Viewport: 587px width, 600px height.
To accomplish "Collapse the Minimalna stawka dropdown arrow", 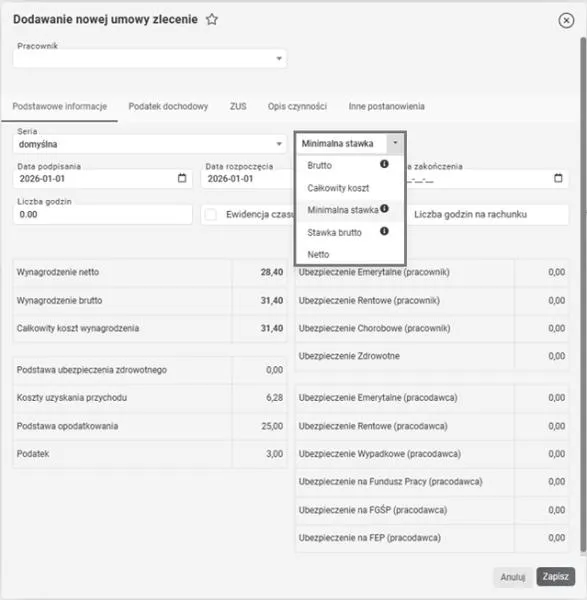I will (x=395, y=143).
